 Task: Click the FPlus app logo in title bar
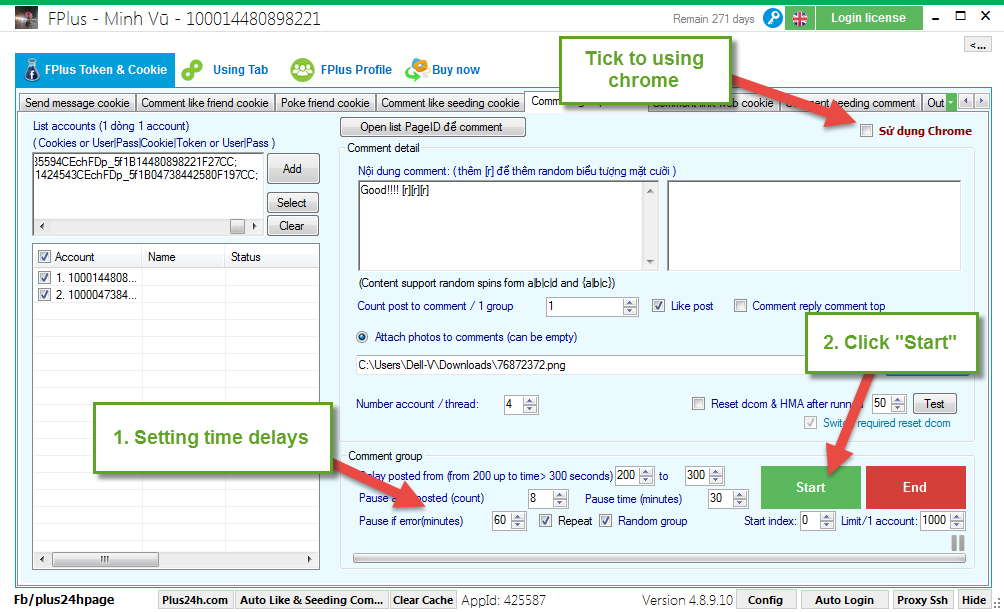tap(26, 18)
